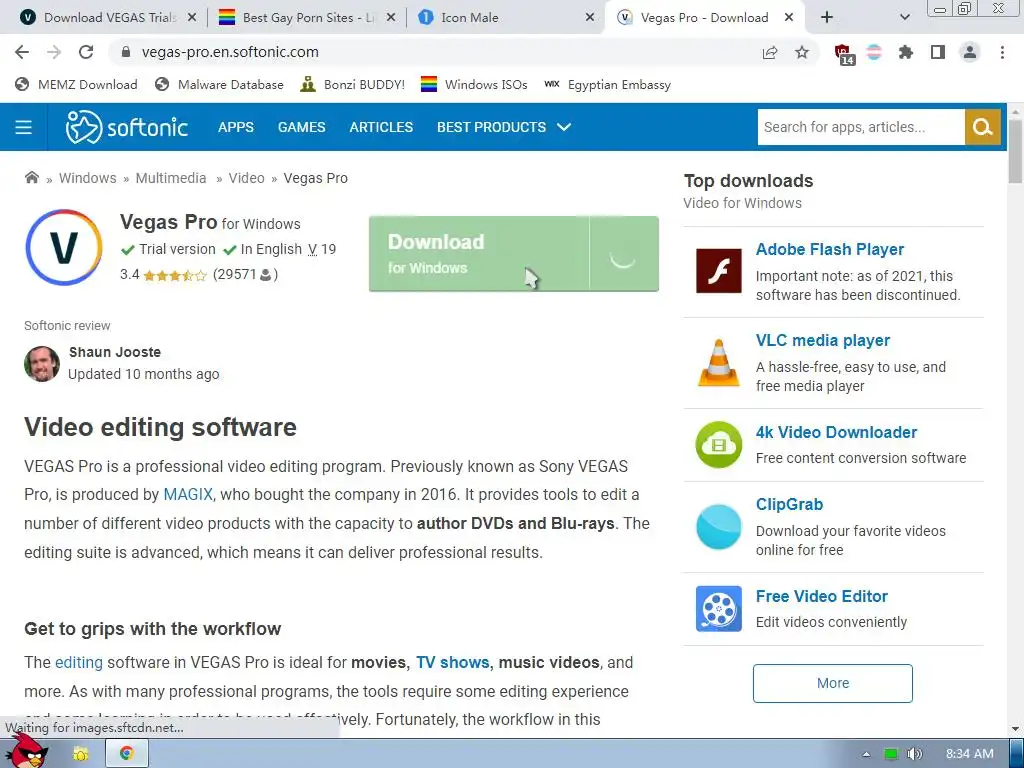Open the red shield extension with 14 badge

(x=843, y=54)
